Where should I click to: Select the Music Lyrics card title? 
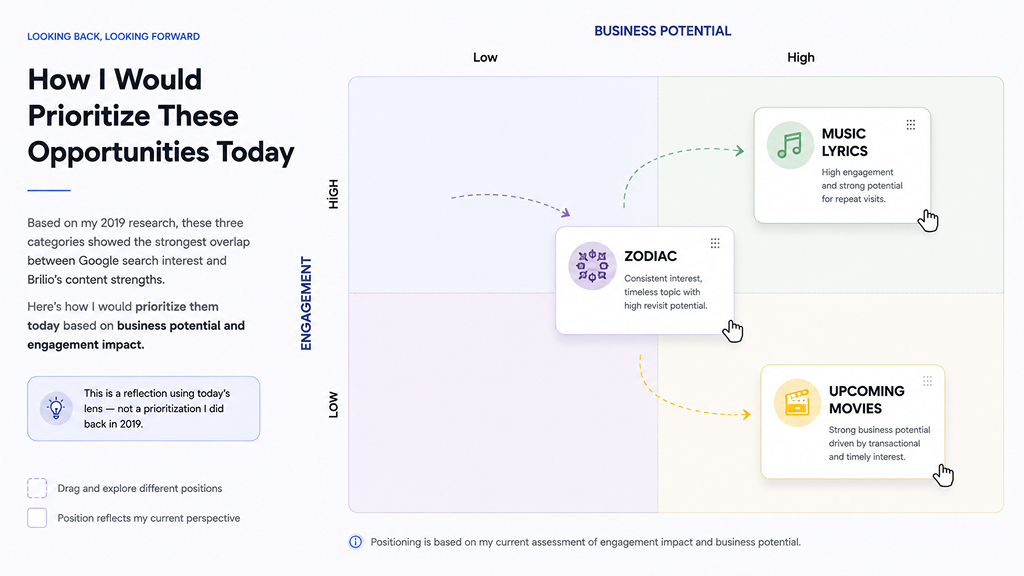pos(844,142)
